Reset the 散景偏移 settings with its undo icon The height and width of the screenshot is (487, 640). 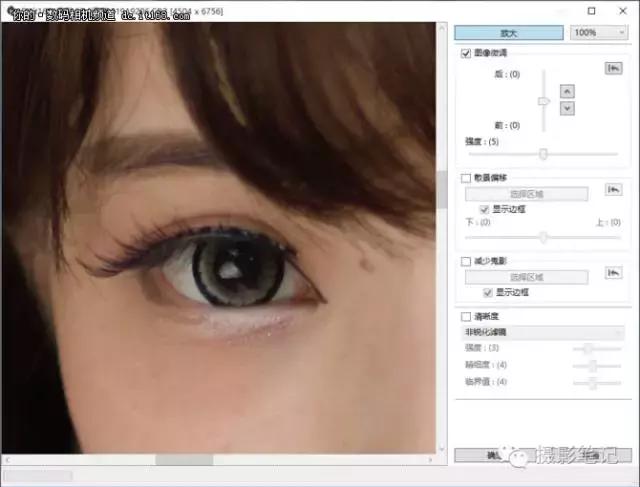click(613, 190)
